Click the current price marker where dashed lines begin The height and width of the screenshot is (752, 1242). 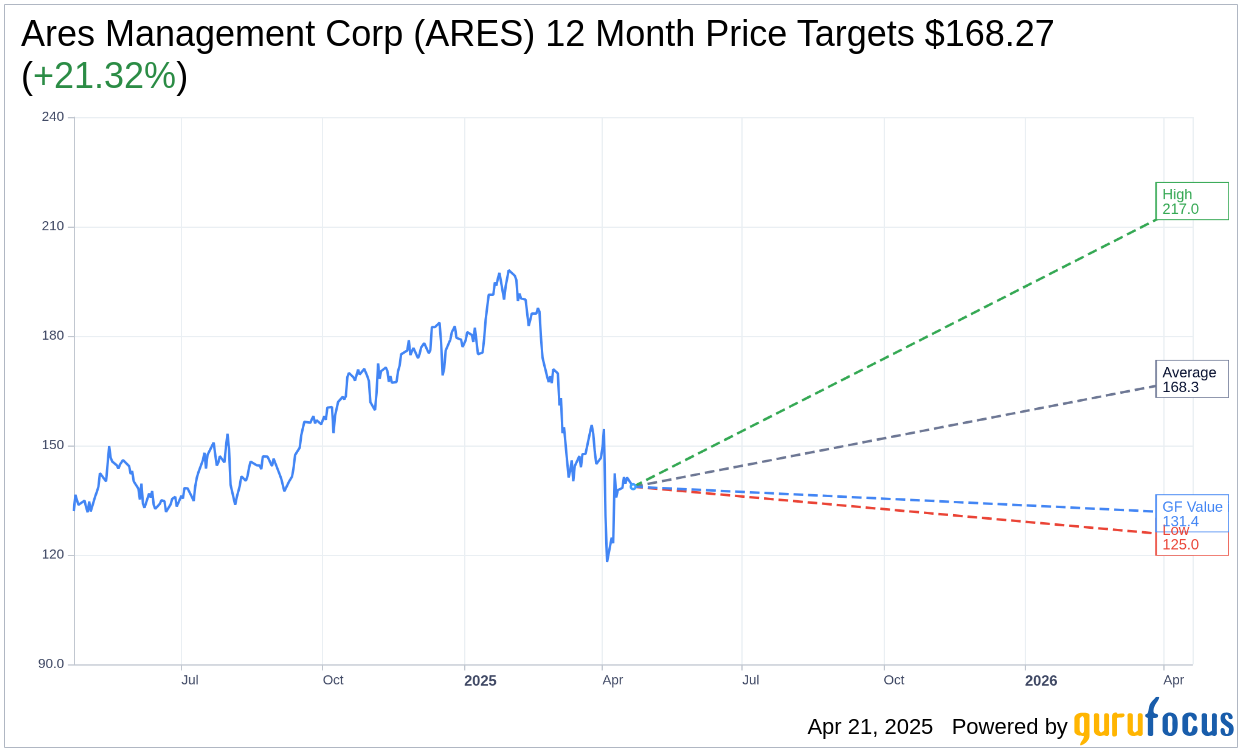pos(633,486)
